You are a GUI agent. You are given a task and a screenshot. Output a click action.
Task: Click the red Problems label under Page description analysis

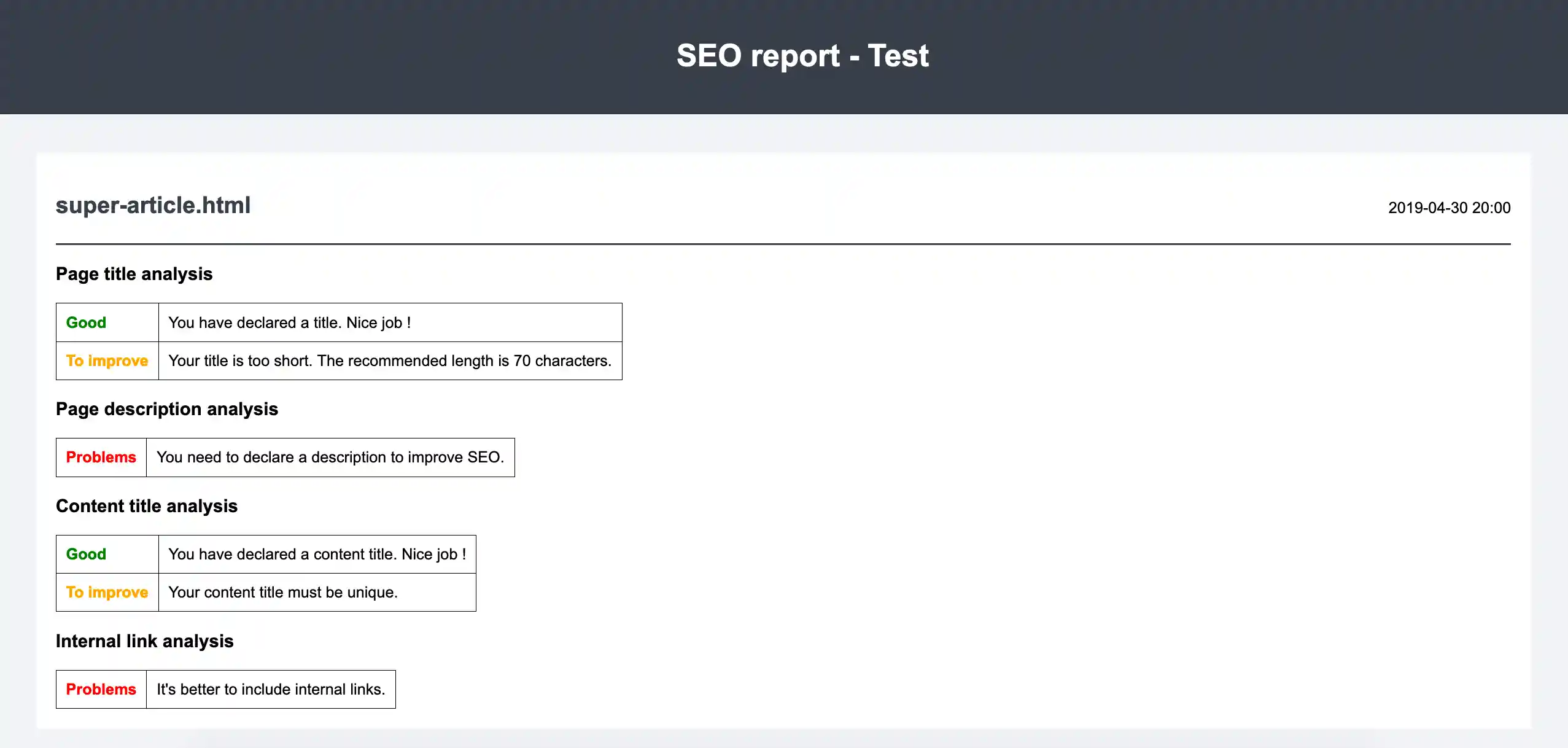coord(101,457)
